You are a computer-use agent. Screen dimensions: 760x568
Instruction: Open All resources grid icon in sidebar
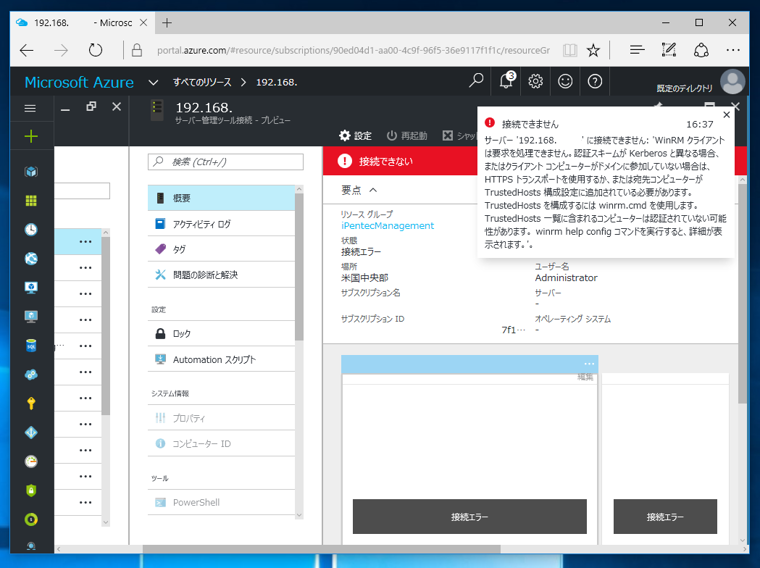[x=31, y=201]
